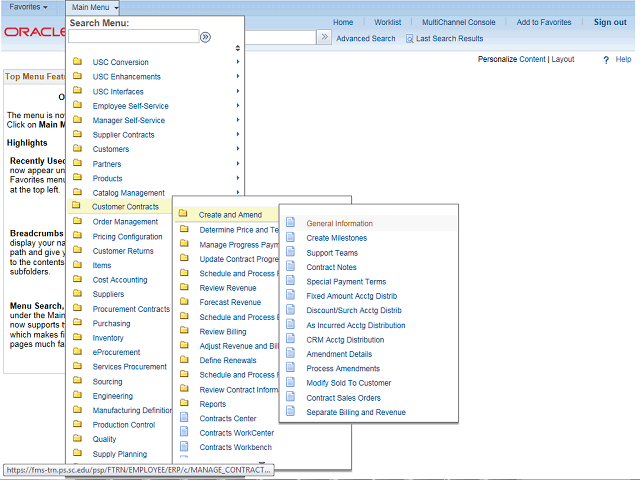Viewport: 640px width, 480px height.
Task: Click the page icon beside Create Milestones
Action: pyautogui.click(x=291, y=238)
